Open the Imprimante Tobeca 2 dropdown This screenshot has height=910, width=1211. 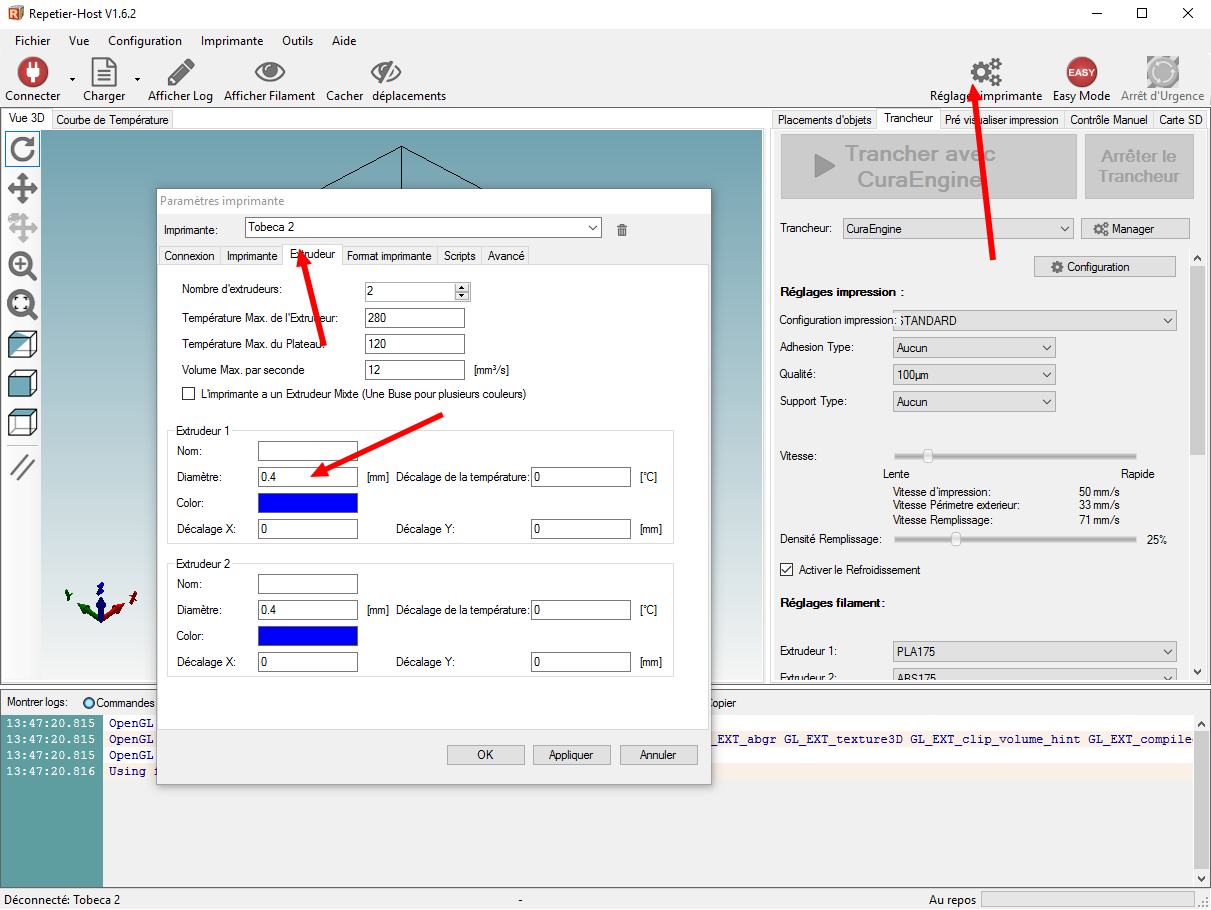point(423,228)
